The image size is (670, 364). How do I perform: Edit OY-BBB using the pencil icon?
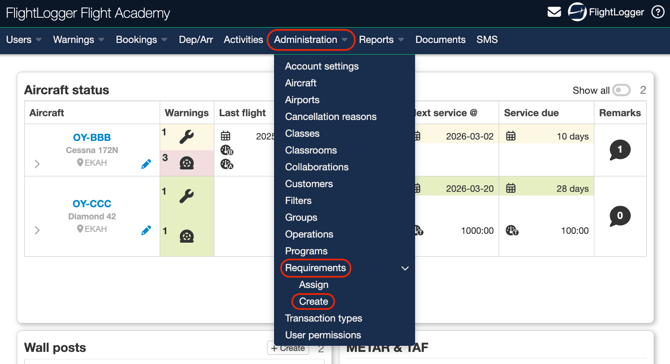[x=146, y=164]
